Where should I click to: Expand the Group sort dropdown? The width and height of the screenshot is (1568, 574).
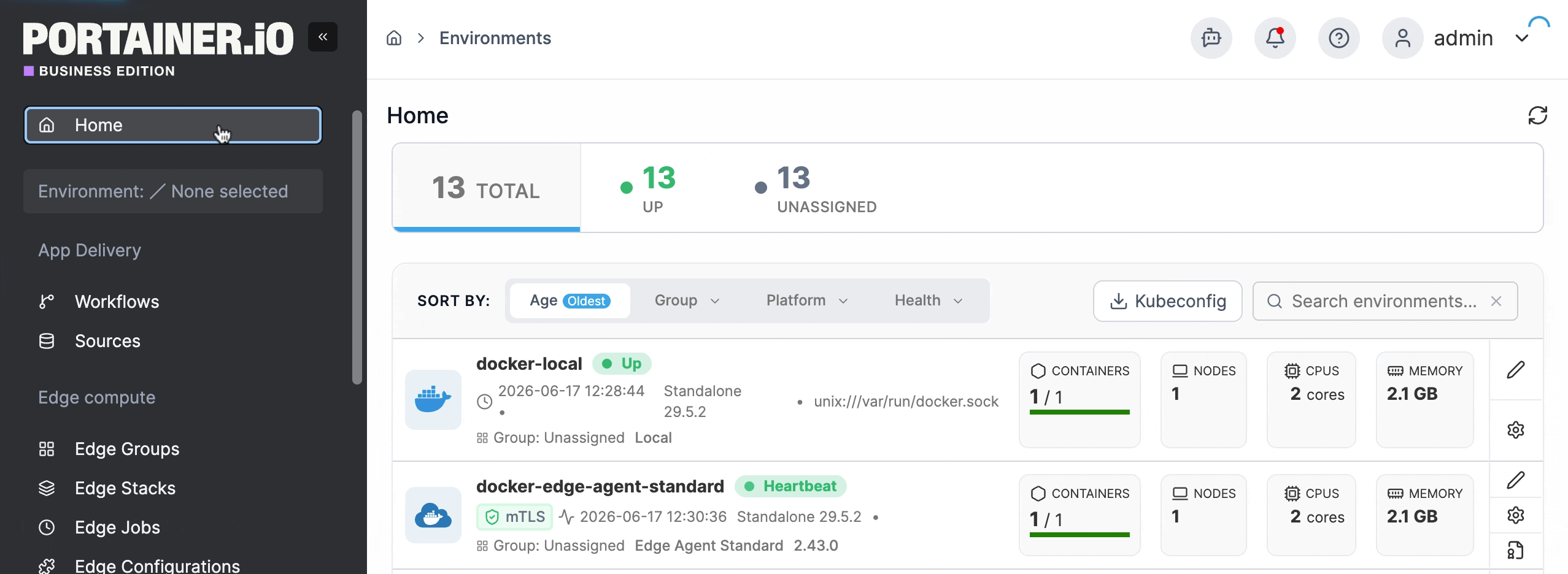687,300
